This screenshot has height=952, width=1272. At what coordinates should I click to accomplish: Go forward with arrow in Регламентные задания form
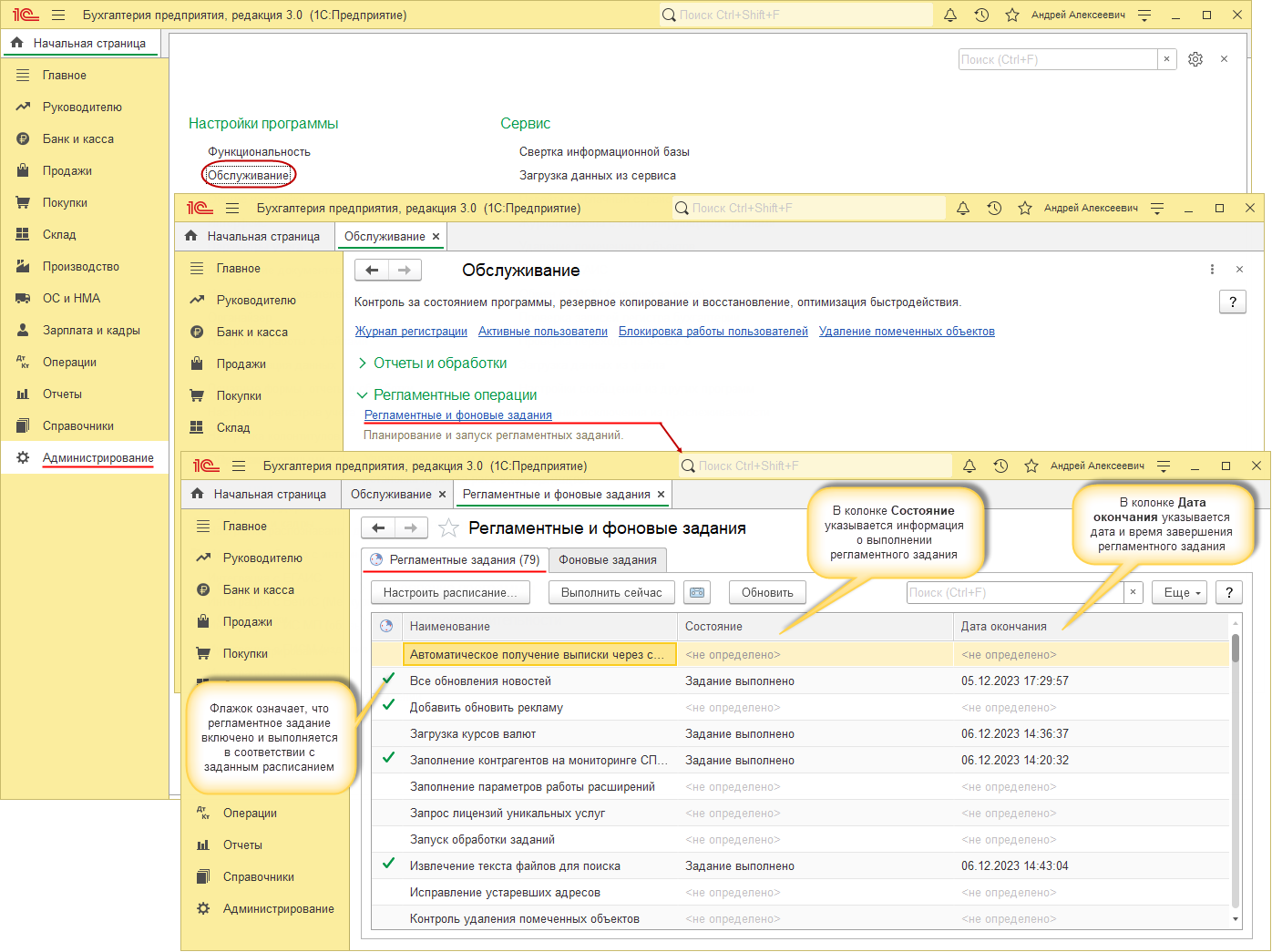pos(411,527)
